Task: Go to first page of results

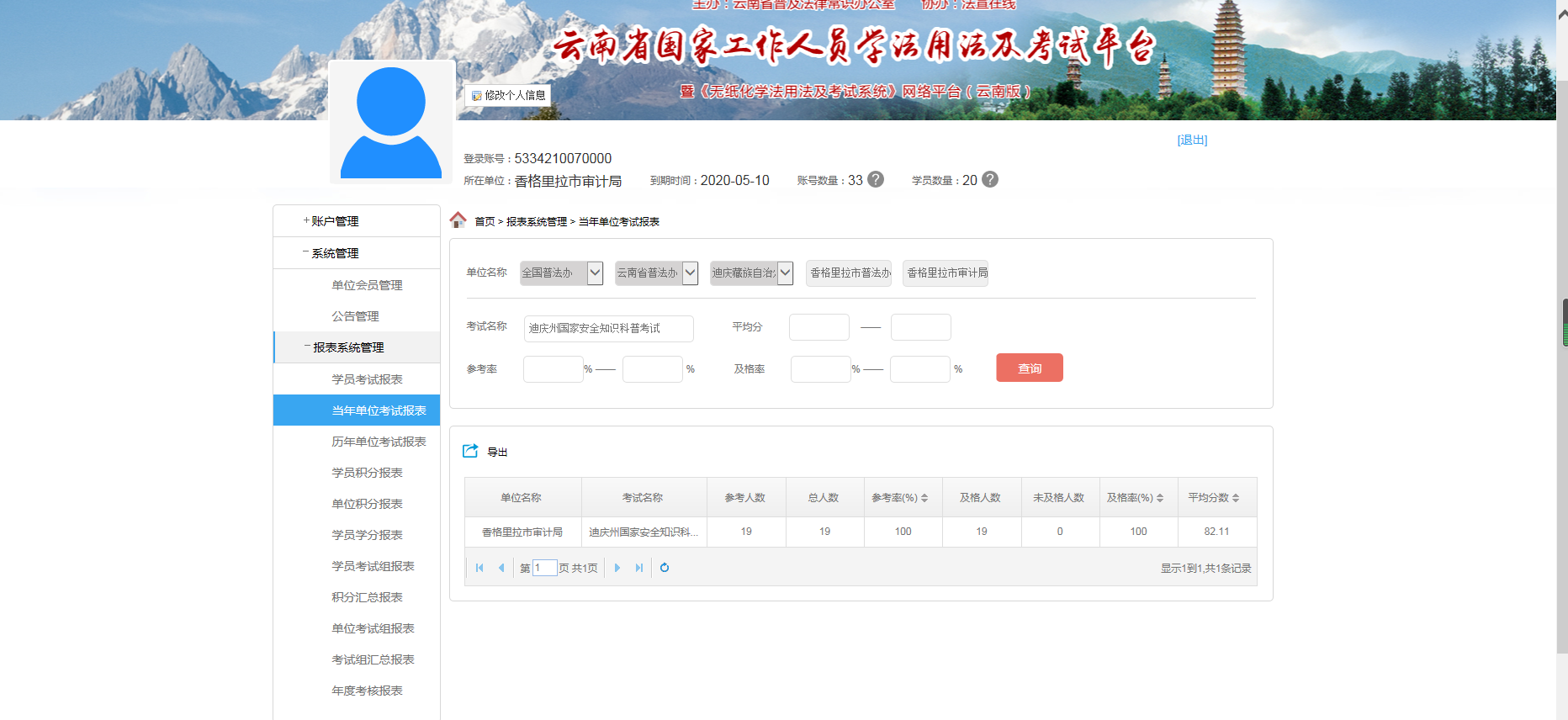Action: [479, 568]
